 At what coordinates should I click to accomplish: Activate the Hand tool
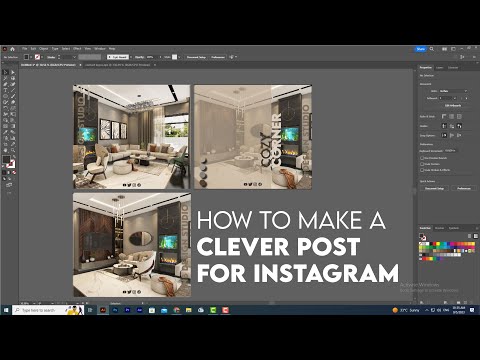5,150
